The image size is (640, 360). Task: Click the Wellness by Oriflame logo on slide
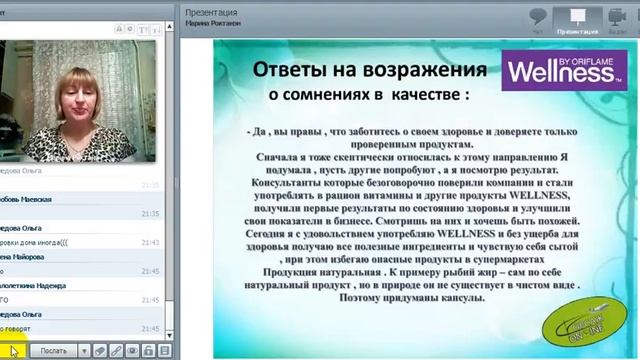click(x=564, y=70)
